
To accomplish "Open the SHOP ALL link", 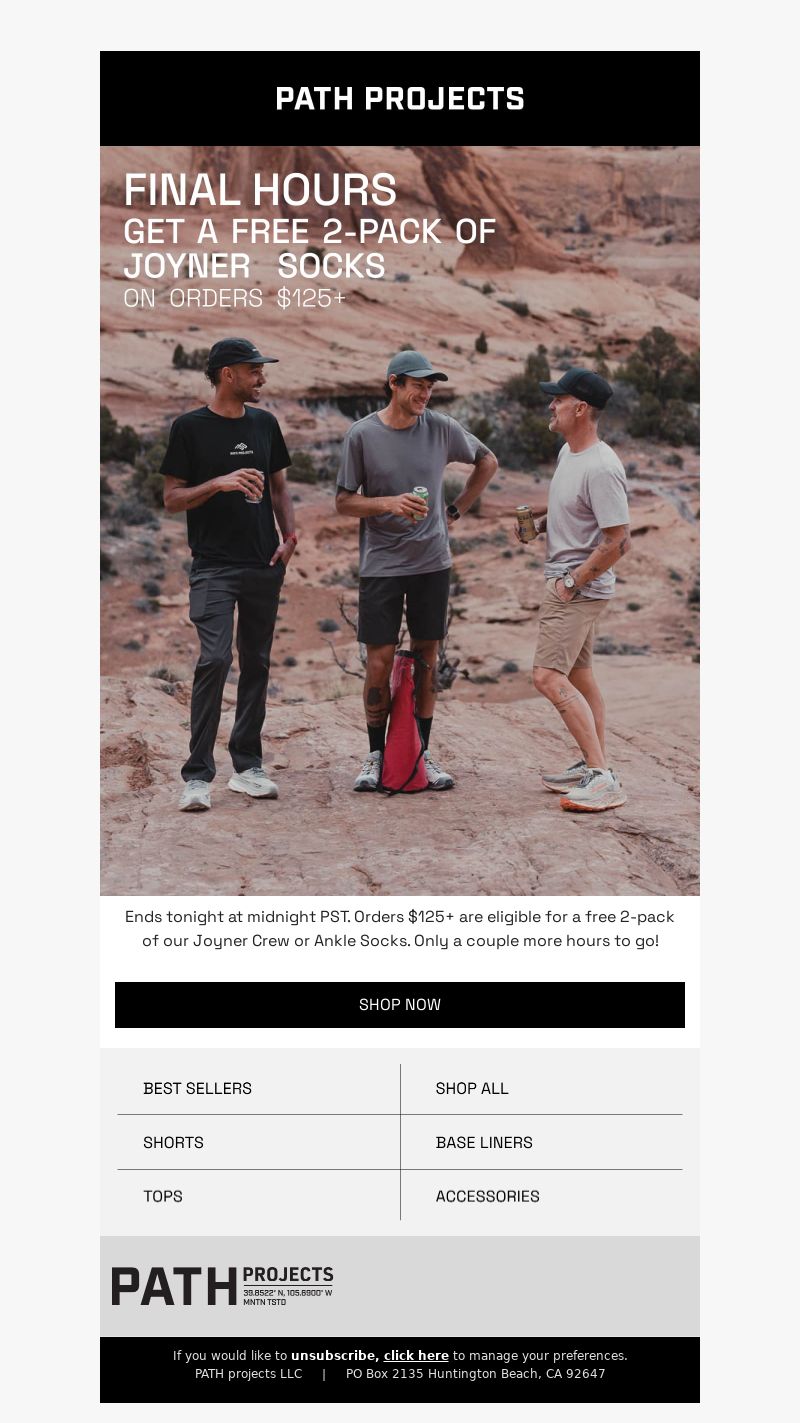I will [x=472, y=1088].
